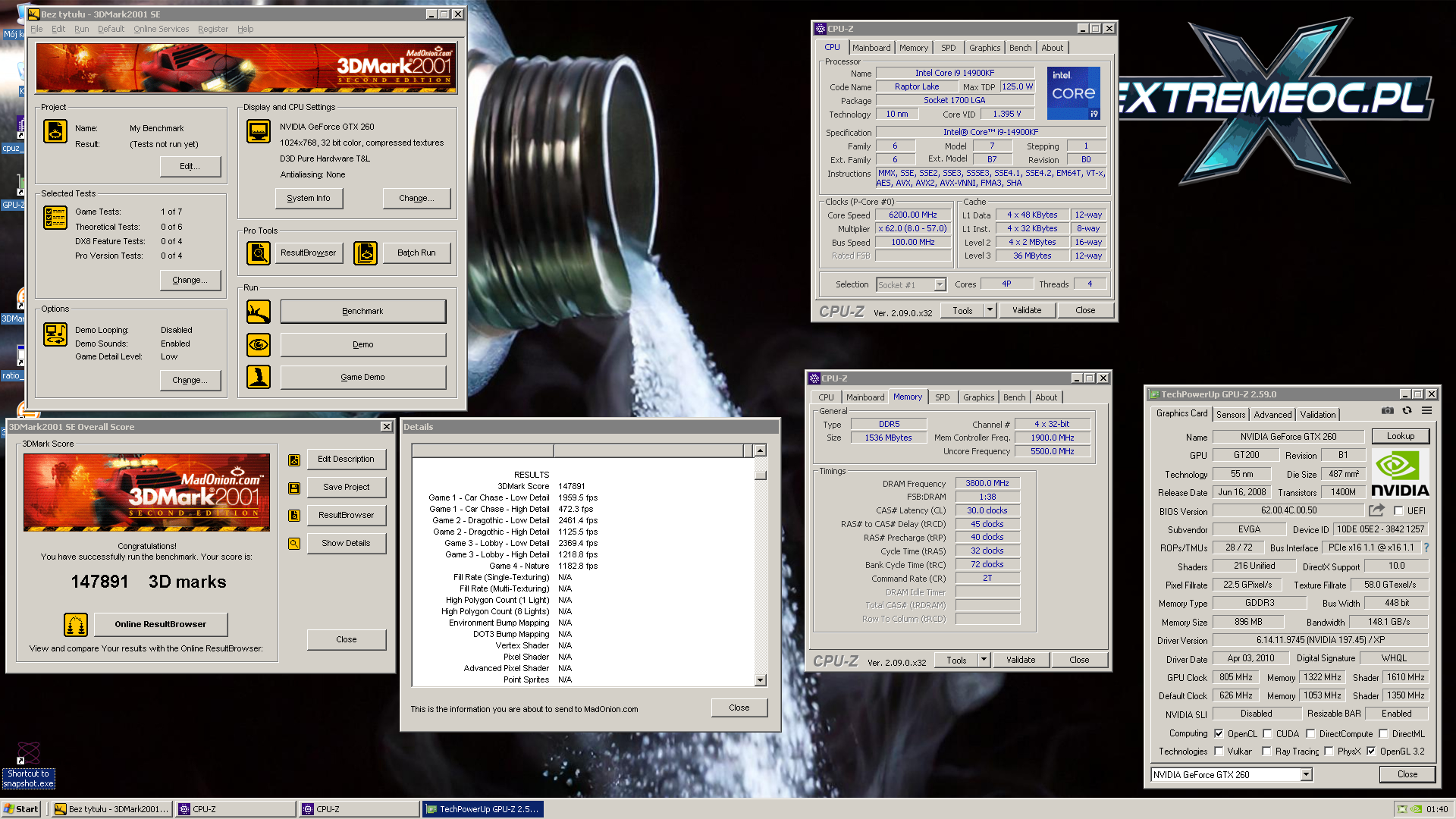
Task: Expand Tools dropdown arrow in Memory tab window
Action: [984, 660]
